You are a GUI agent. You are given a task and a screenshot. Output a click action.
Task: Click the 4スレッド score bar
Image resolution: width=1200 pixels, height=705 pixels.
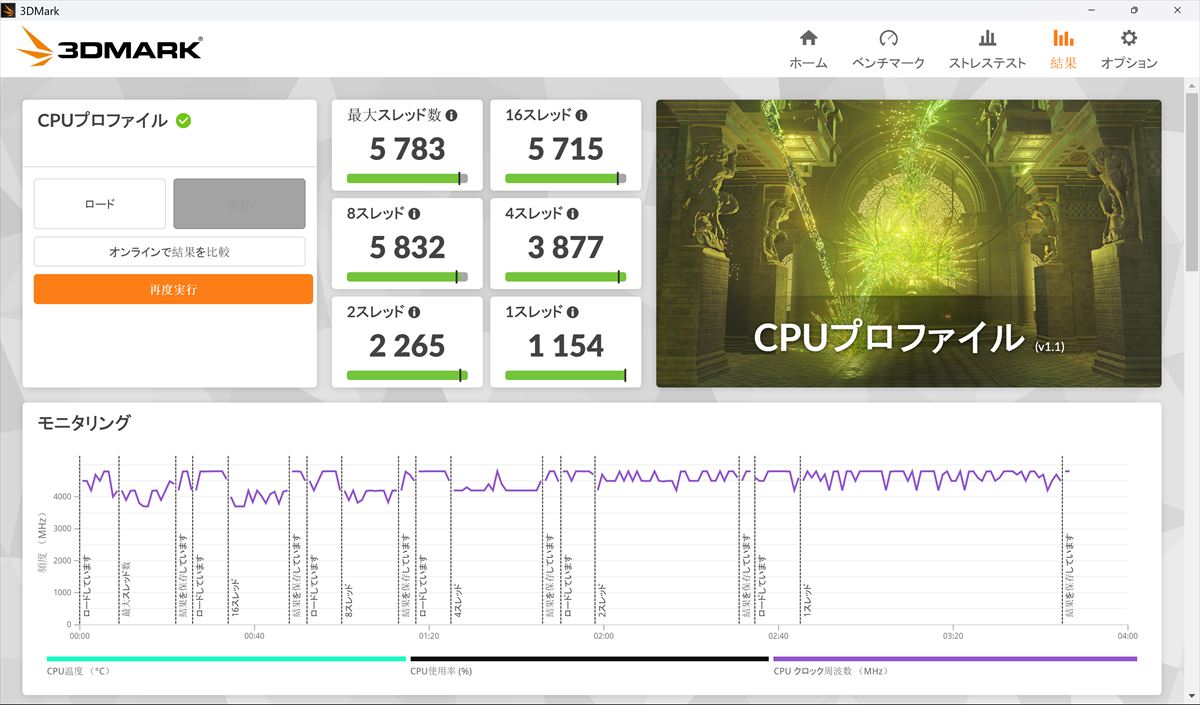coord(566,276)
